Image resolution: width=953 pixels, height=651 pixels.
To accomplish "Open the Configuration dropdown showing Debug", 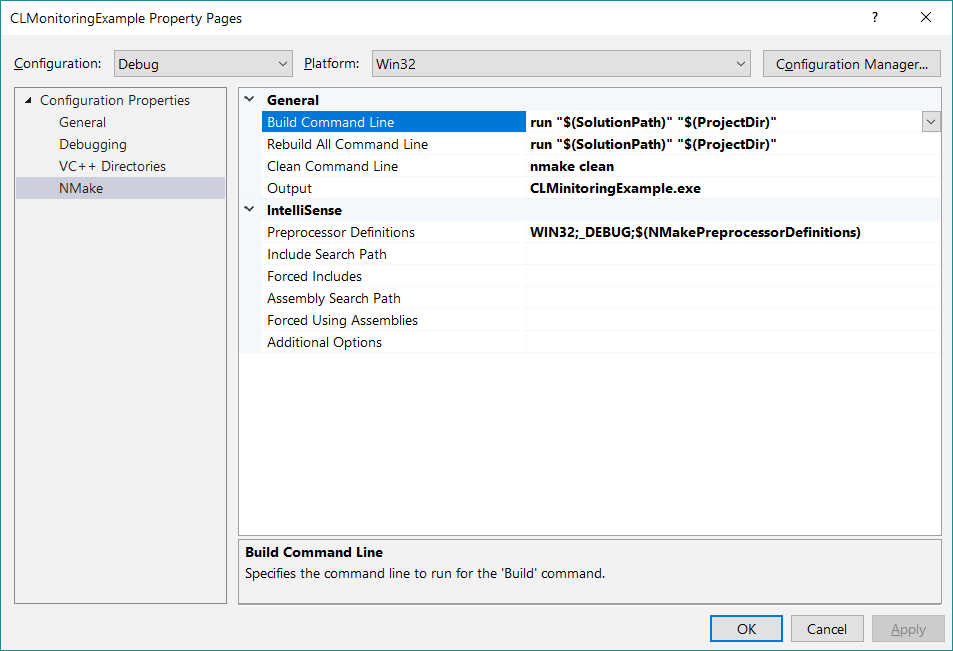I will click(203, 64).
